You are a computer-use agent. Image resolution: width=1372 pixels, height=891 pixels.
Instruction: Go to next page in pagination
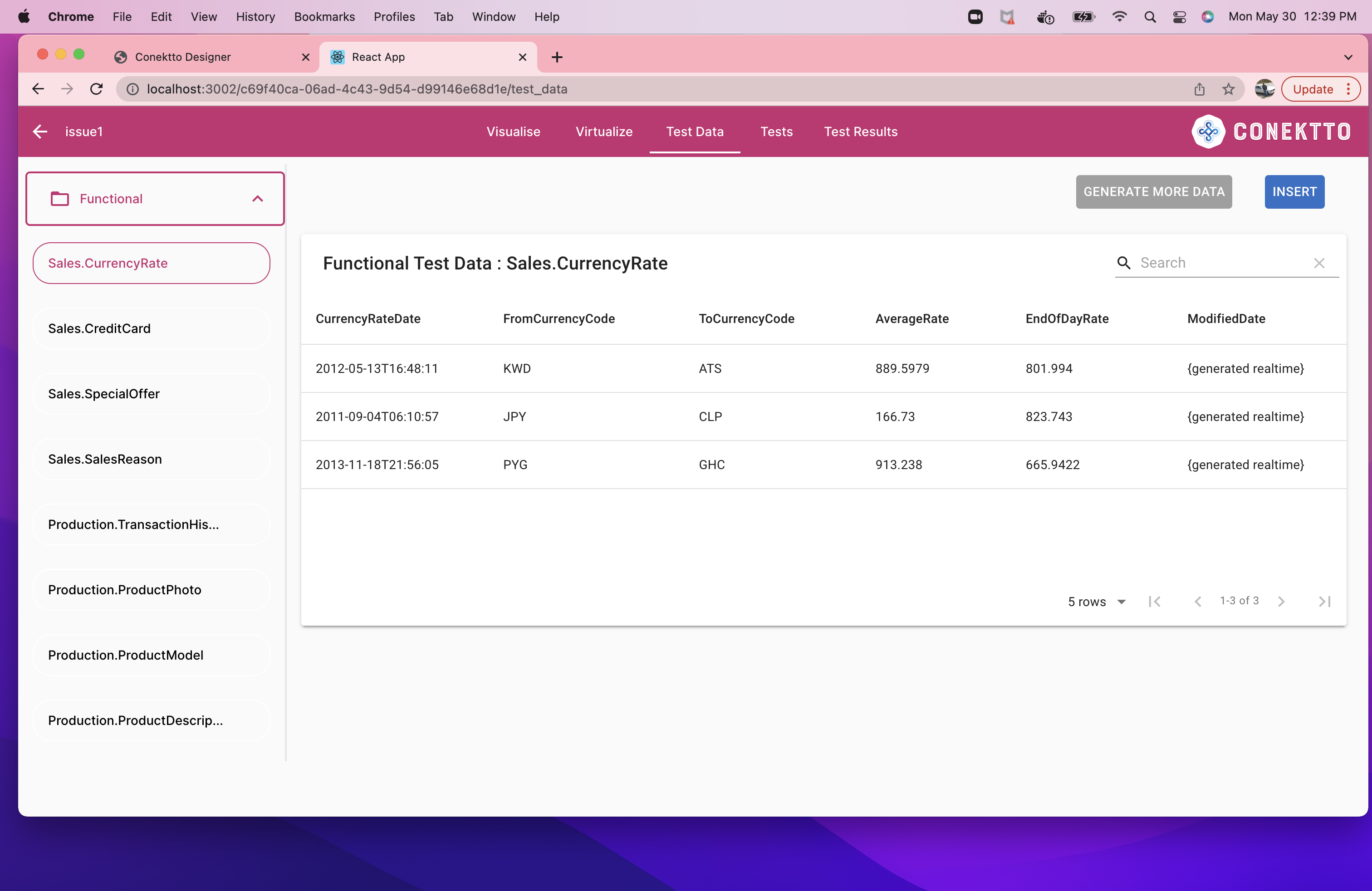1281,601
